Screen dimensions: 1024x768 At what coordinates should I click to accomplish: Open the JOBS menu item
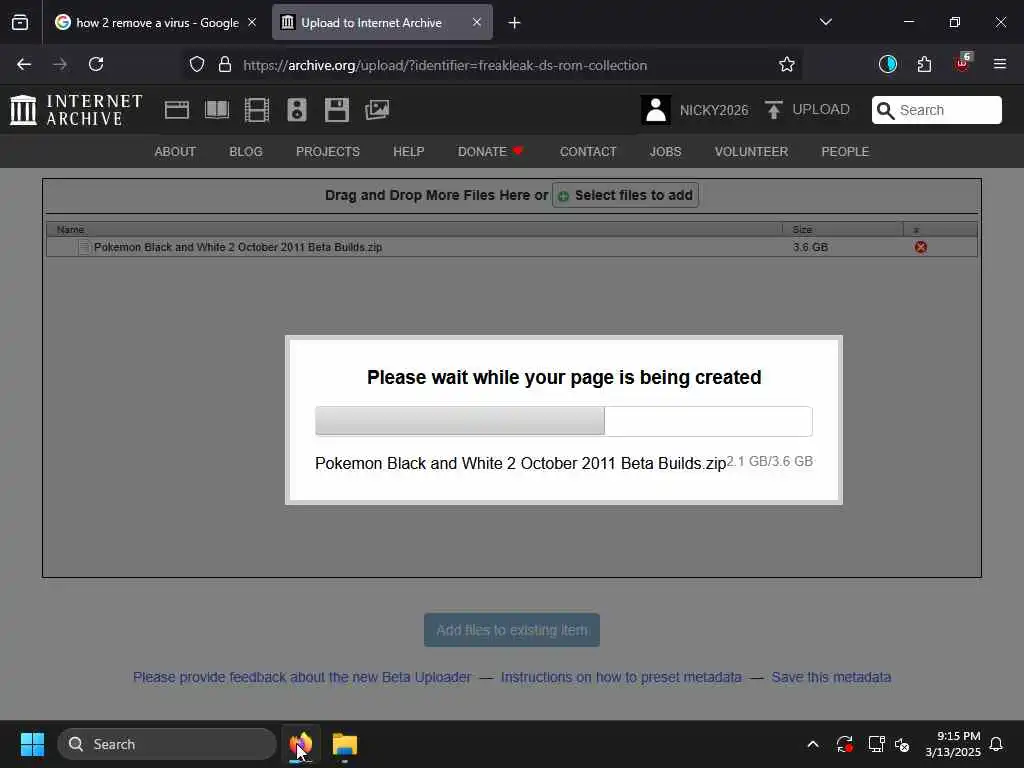tap(665, 152)
